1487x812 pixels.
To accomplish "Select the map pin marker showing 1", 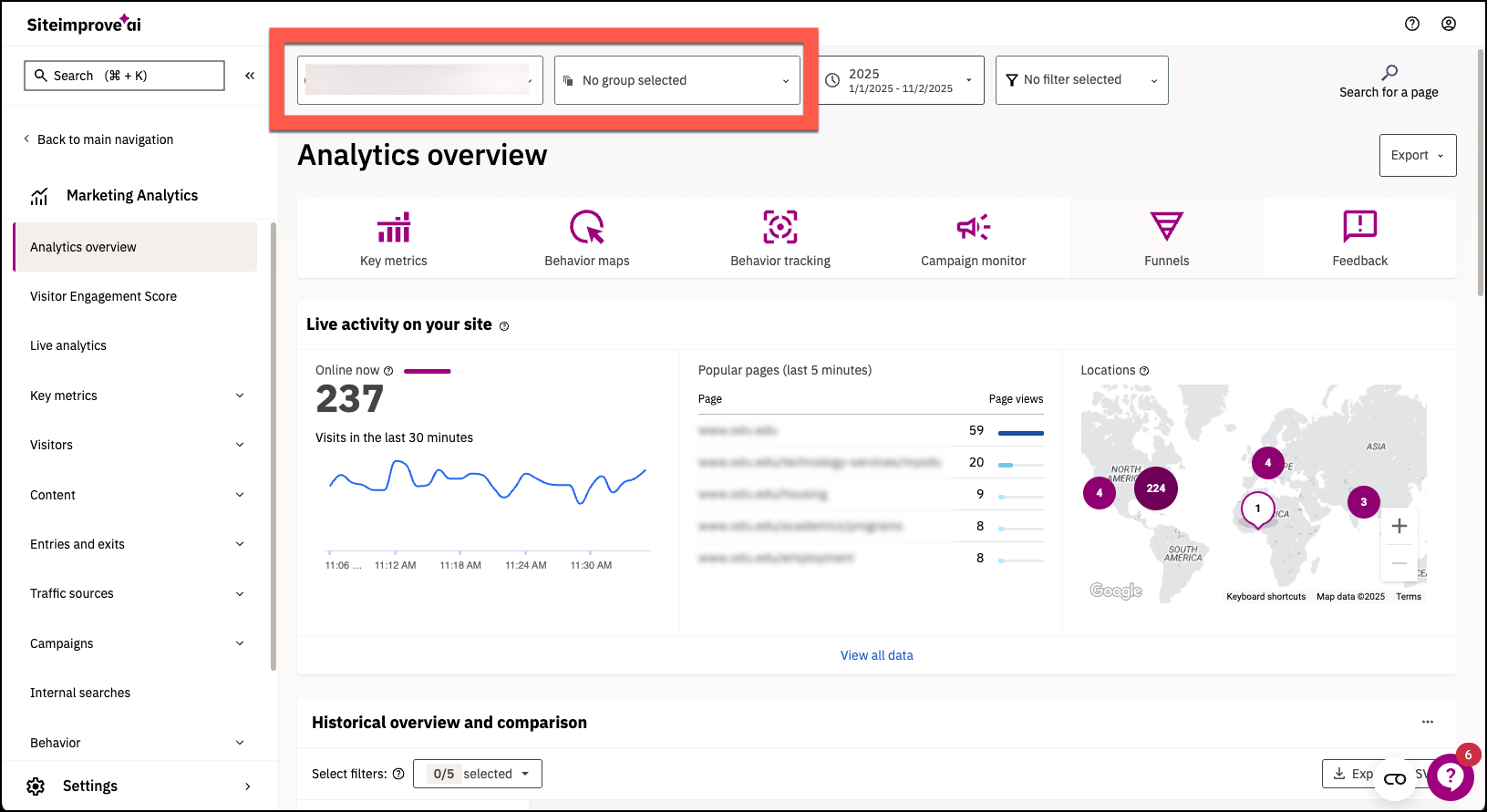I will click(1258, 510).
